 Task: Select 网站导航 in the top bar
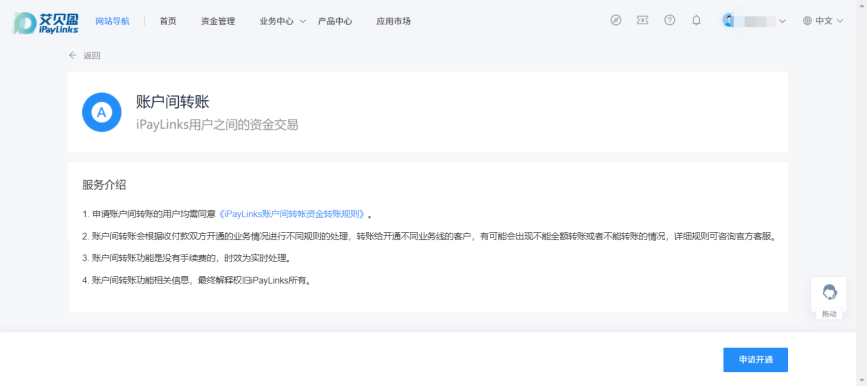click(x=113, y=21)
